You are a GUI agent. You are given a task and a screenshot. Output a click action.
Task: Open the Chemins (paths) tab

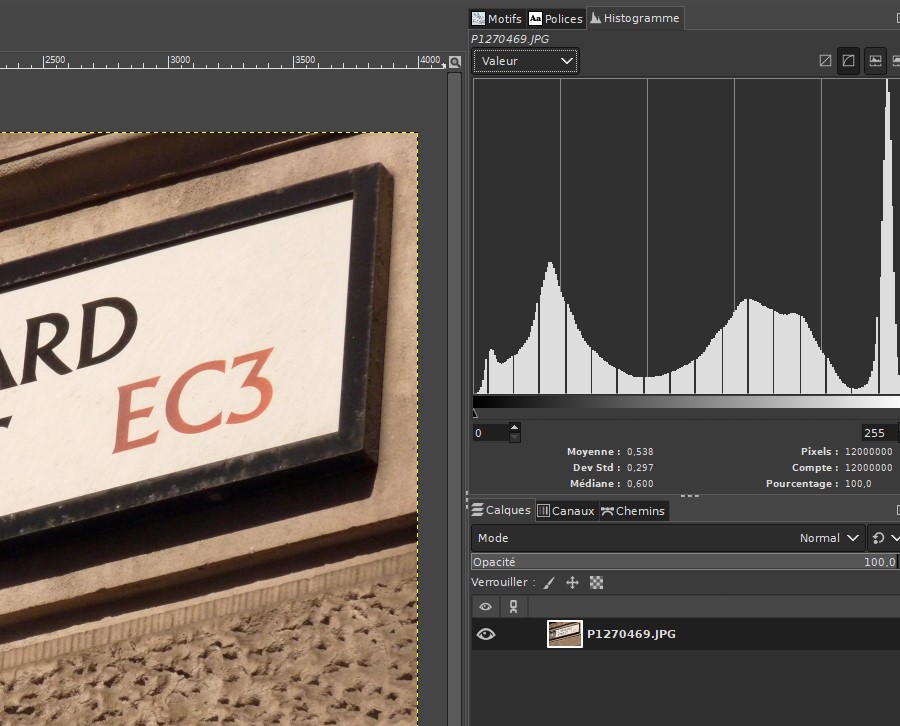coord(632,511)
